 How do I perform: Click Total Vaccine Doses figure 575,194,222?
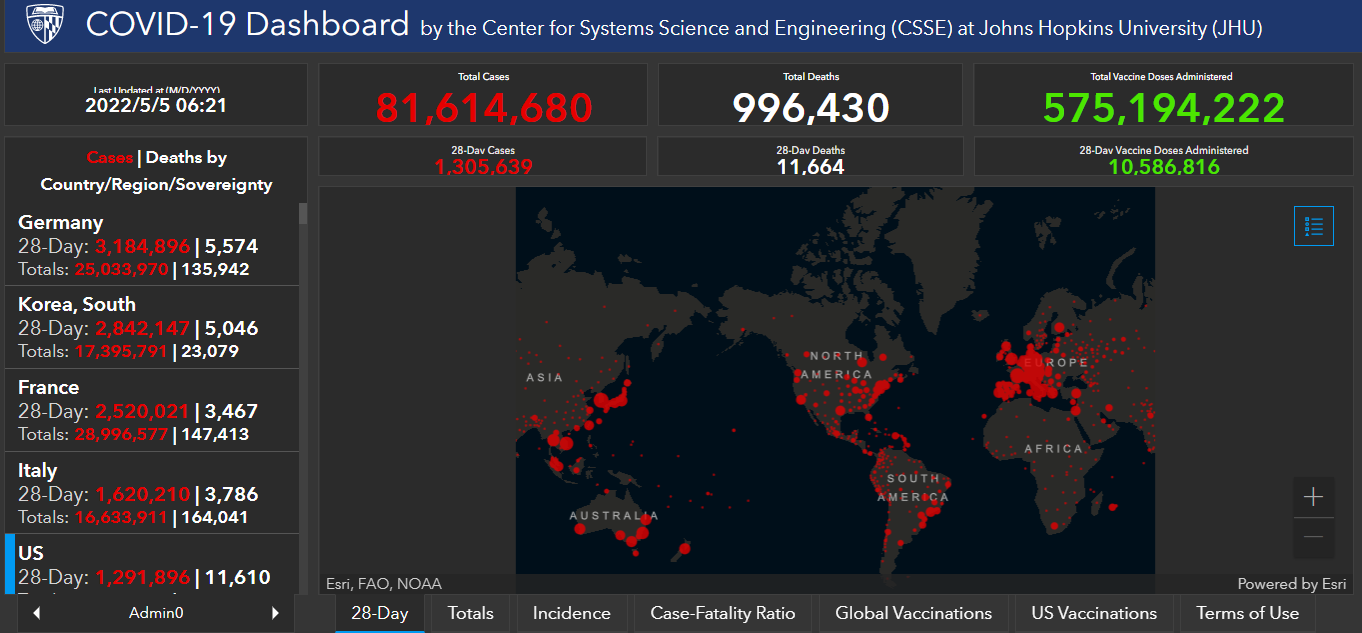point(1163,107)
